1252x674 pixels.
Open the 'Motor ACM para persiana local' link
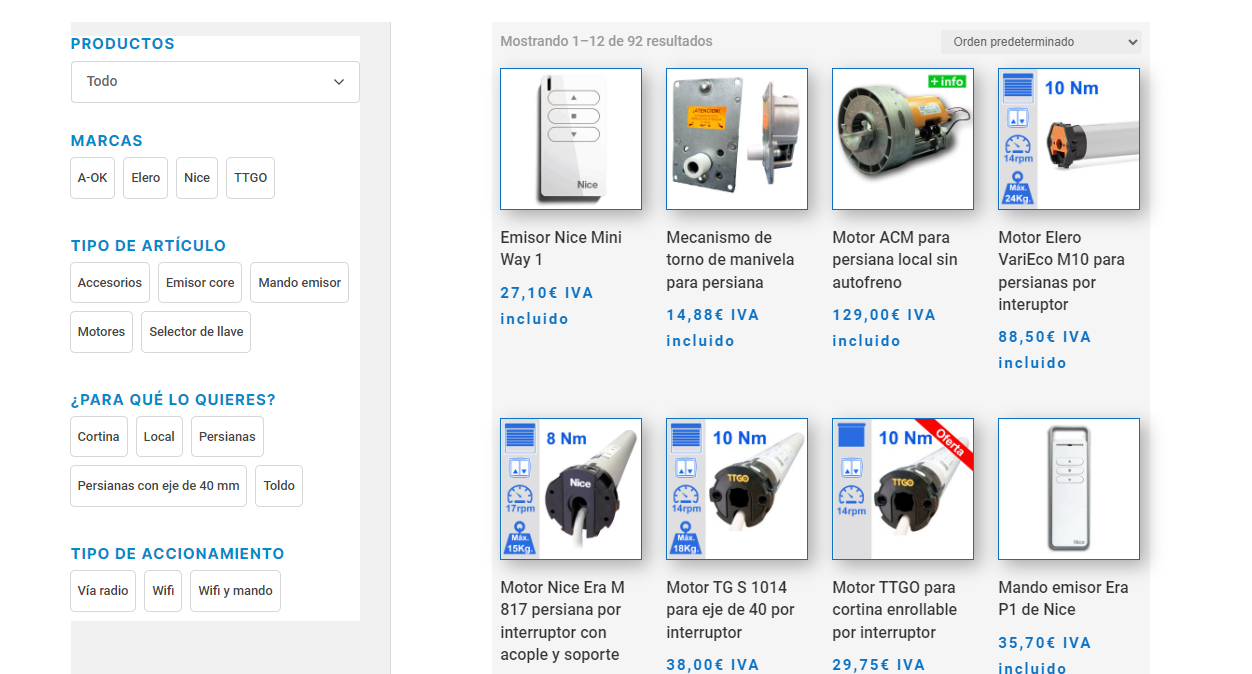[x=895, y=260]
